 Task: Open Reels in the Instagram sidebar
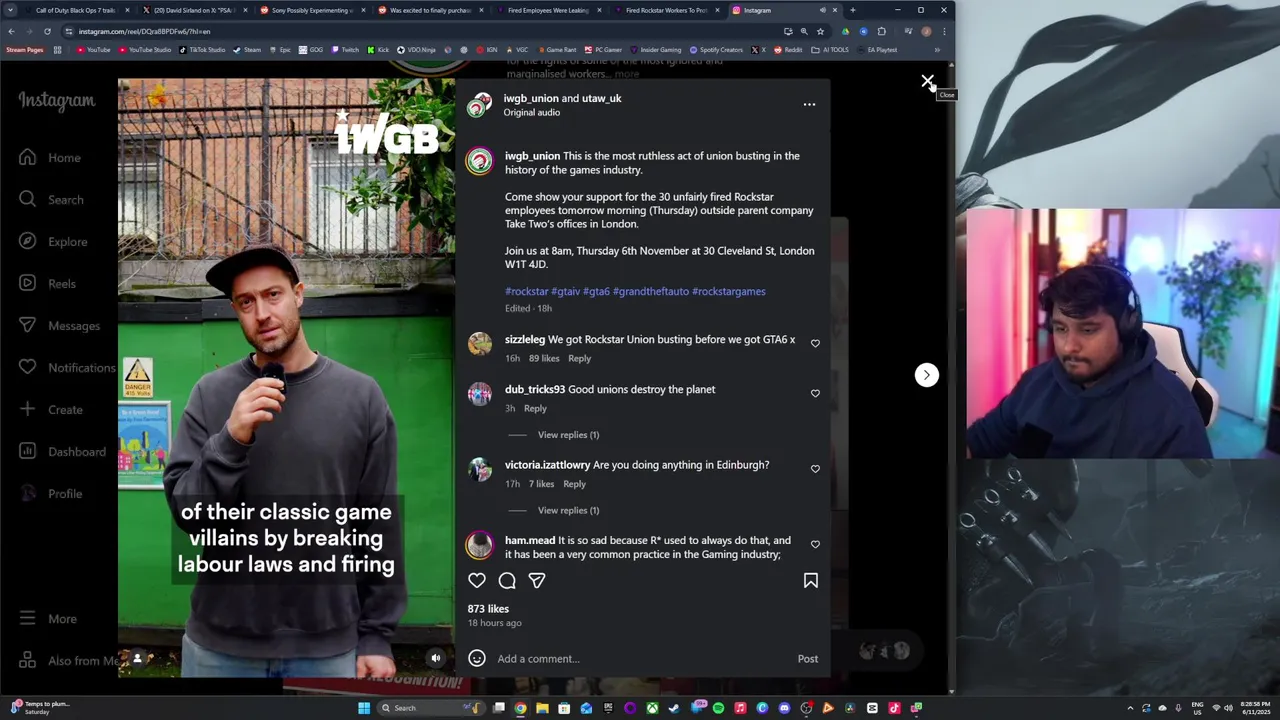(47, 284)
